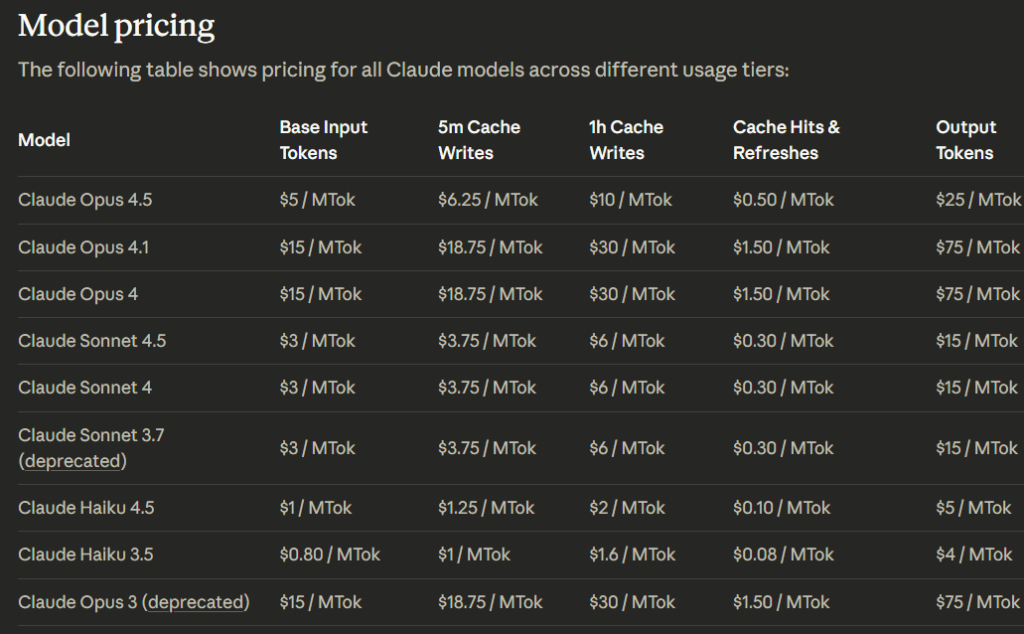1024x634 pixels.
Task: Click the deprecated link beside Claude Sonnet 3.7
Action: point(73,461)
